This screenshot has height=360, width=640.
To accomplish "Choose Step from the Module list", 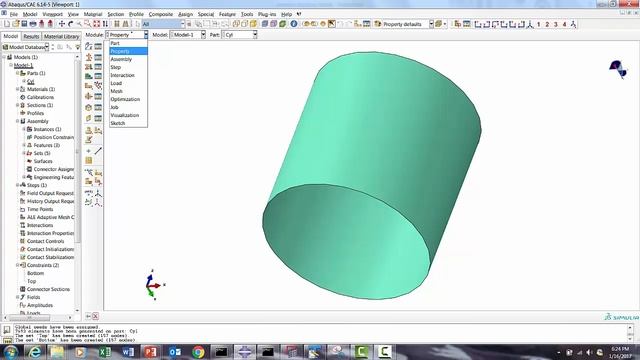I will coord(128,67).
